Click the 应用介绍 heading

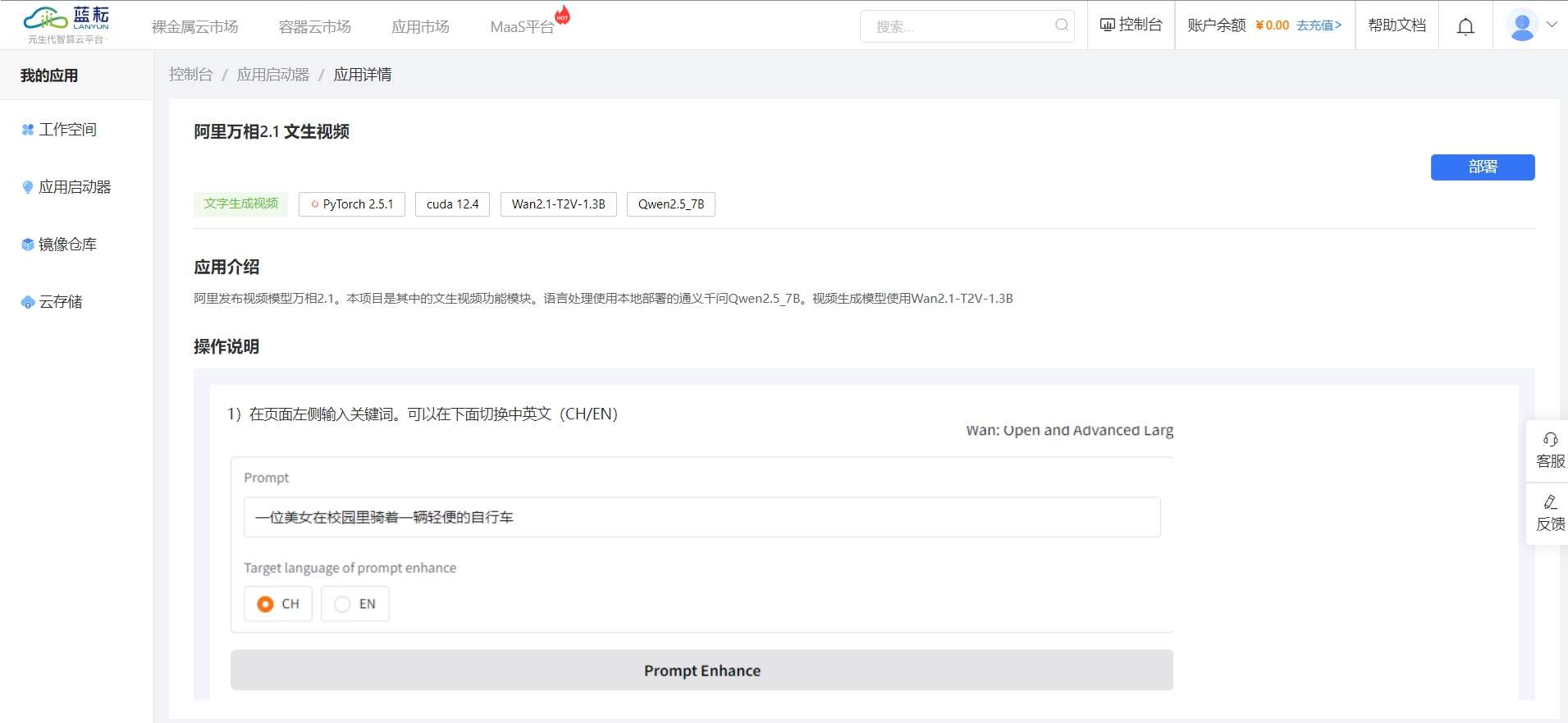point(226,267)
